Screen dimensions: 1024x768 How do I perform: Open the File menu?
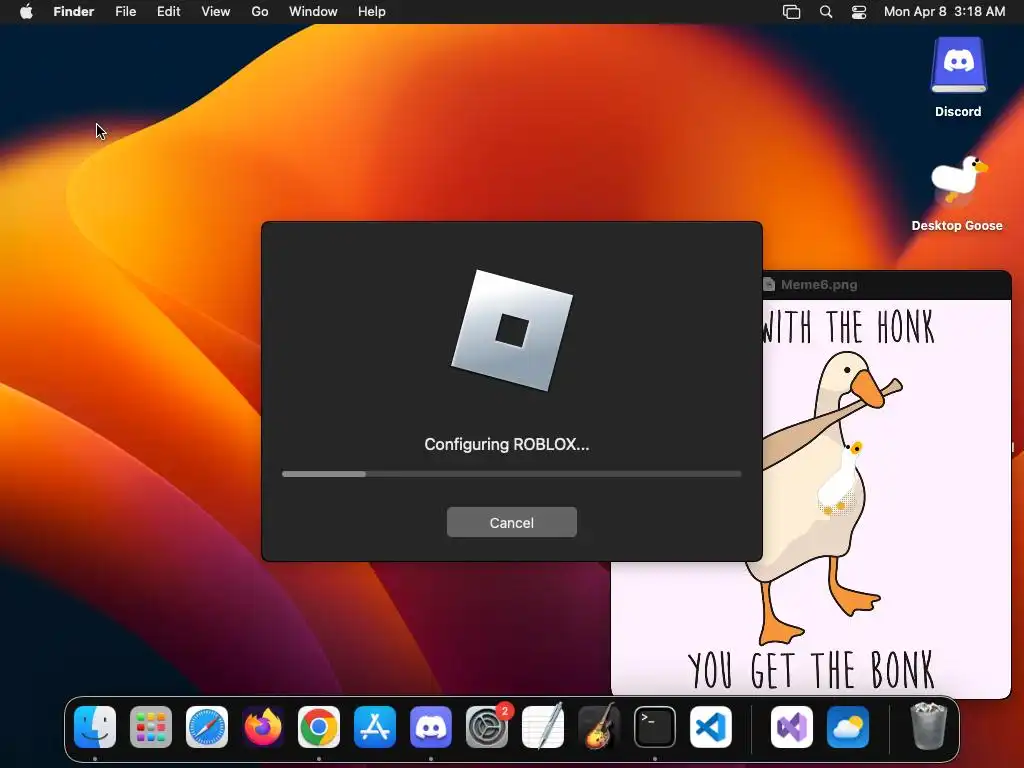125,12
